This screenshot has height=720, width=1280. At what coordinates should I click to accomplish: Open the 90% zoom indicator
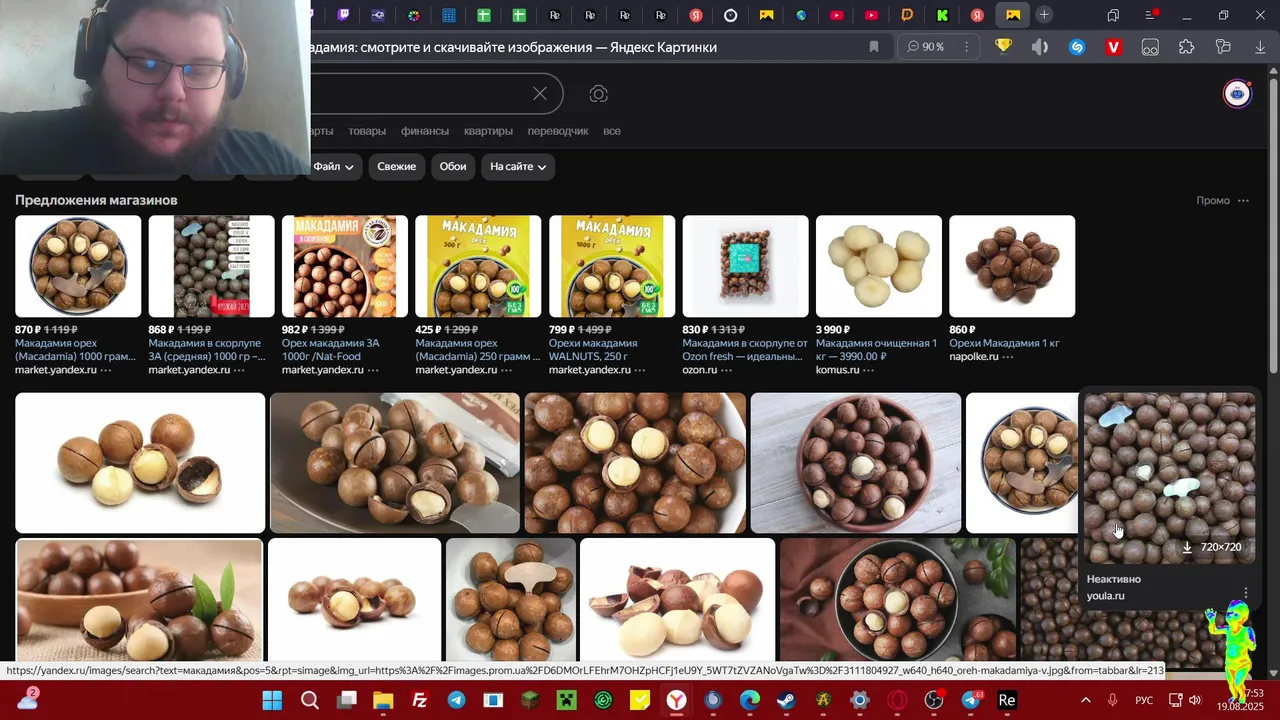pos(926,47)
